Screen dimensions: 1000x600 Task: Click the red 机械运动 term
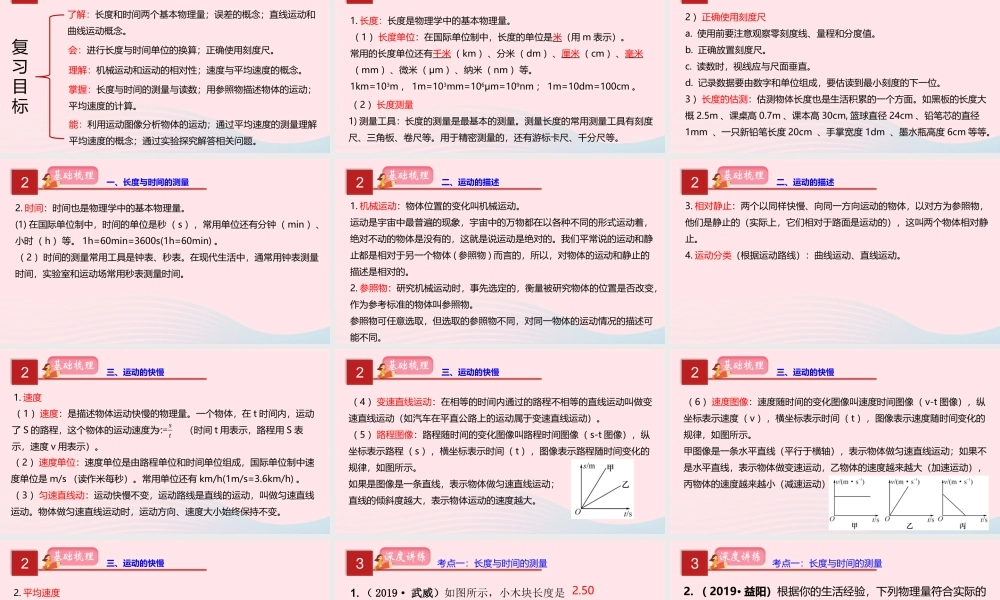[x=378, y=206]
